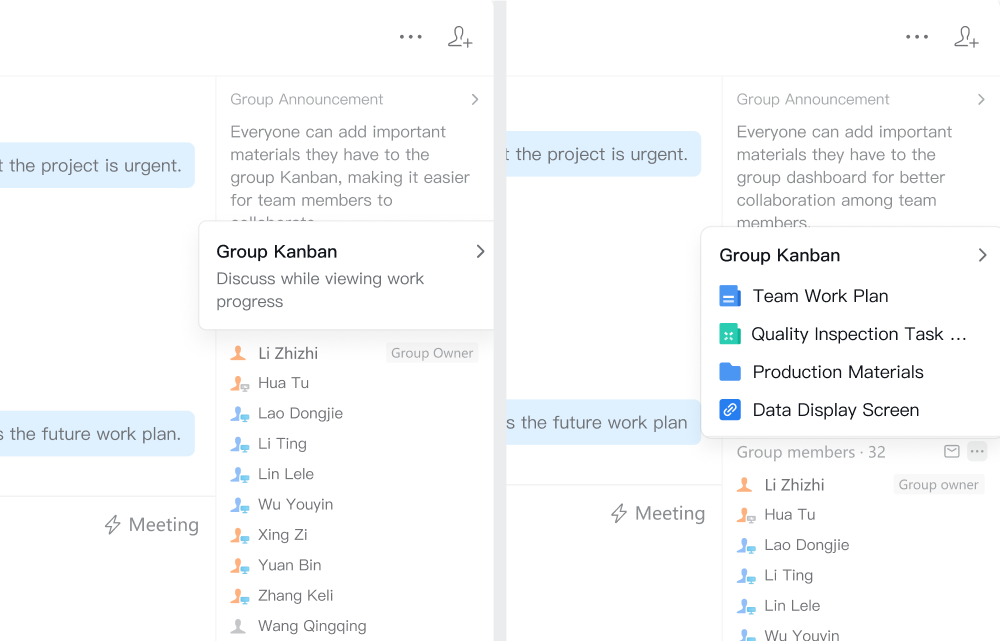This screenshot has height=641, width=1000.
Task: Open Group Announcement arrow in left panel
Action: pos(475,100)
